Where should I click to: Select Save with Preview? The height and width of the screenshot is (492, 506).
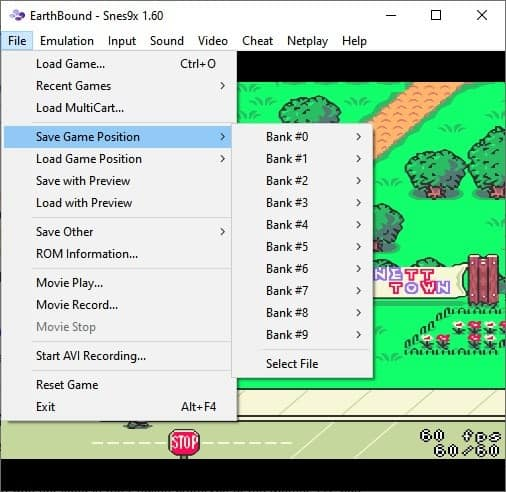pyautogui.click(x=118, y=181)
